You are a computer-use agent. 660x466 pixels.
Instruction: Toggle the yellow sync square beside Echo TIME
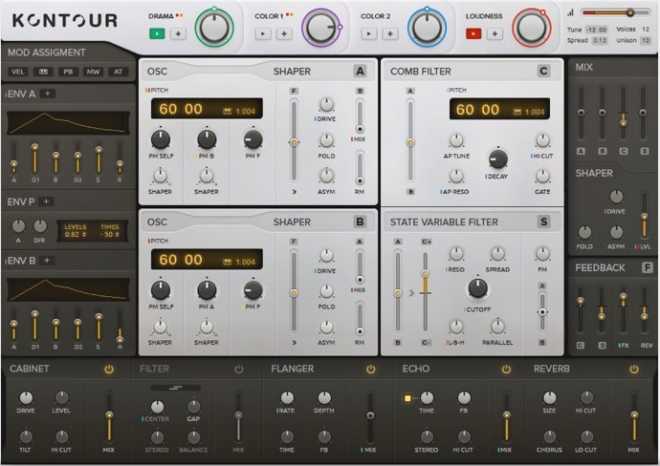point(407,398)
